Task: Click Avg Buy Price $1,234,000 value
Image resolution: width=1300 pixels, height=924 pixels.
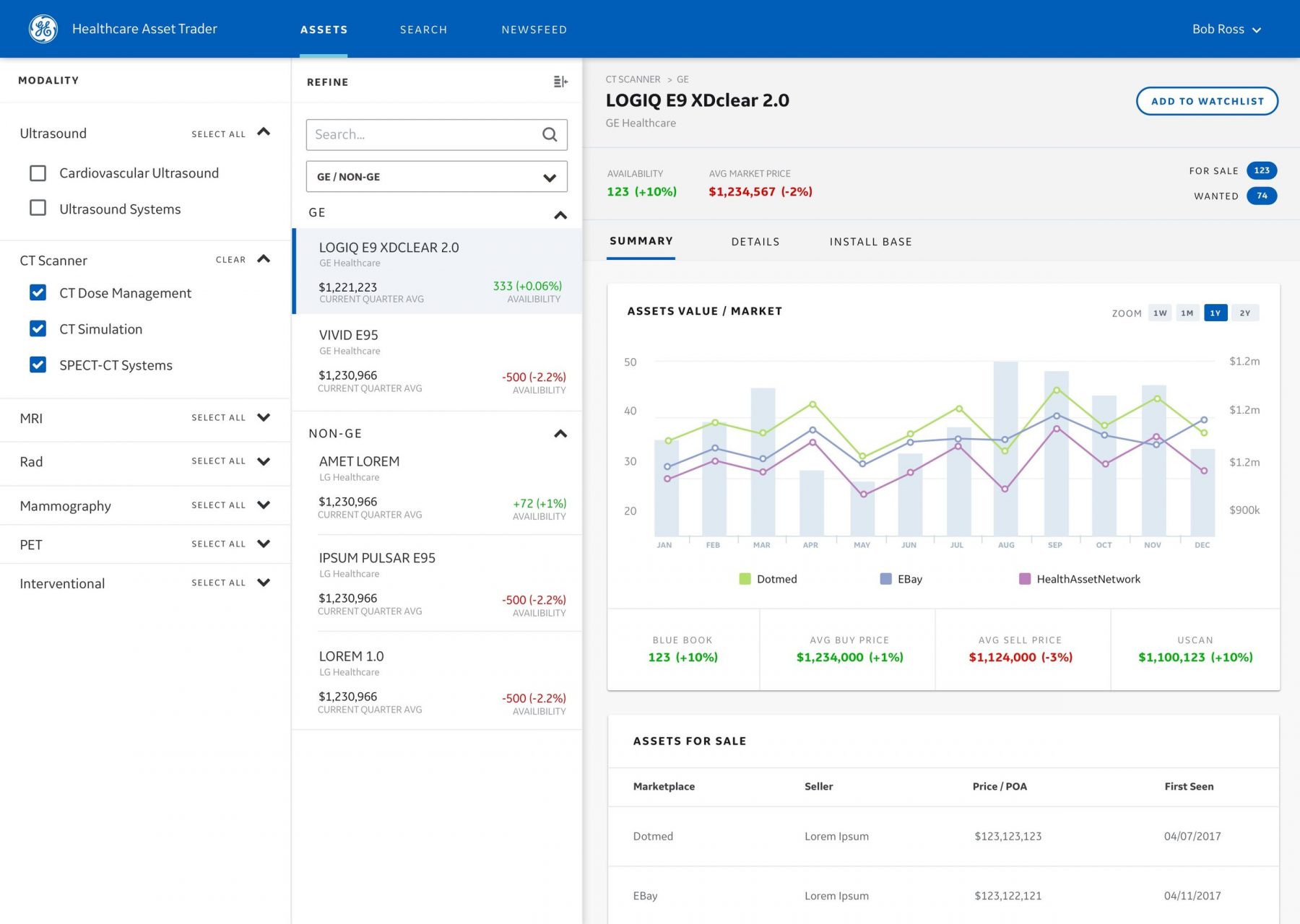Action: click(849, 657)
